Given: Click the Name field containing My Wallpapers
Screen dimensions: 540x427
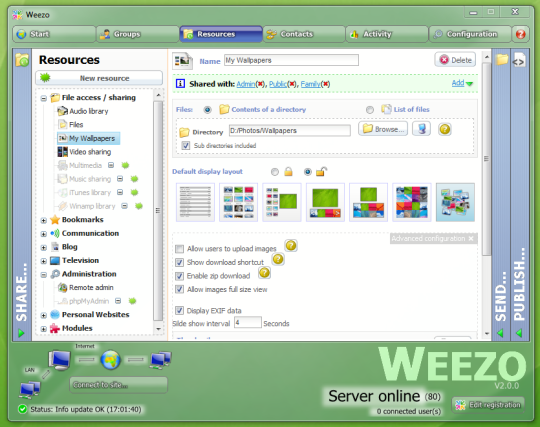Looking at the screenshot, I should [291, 60].
